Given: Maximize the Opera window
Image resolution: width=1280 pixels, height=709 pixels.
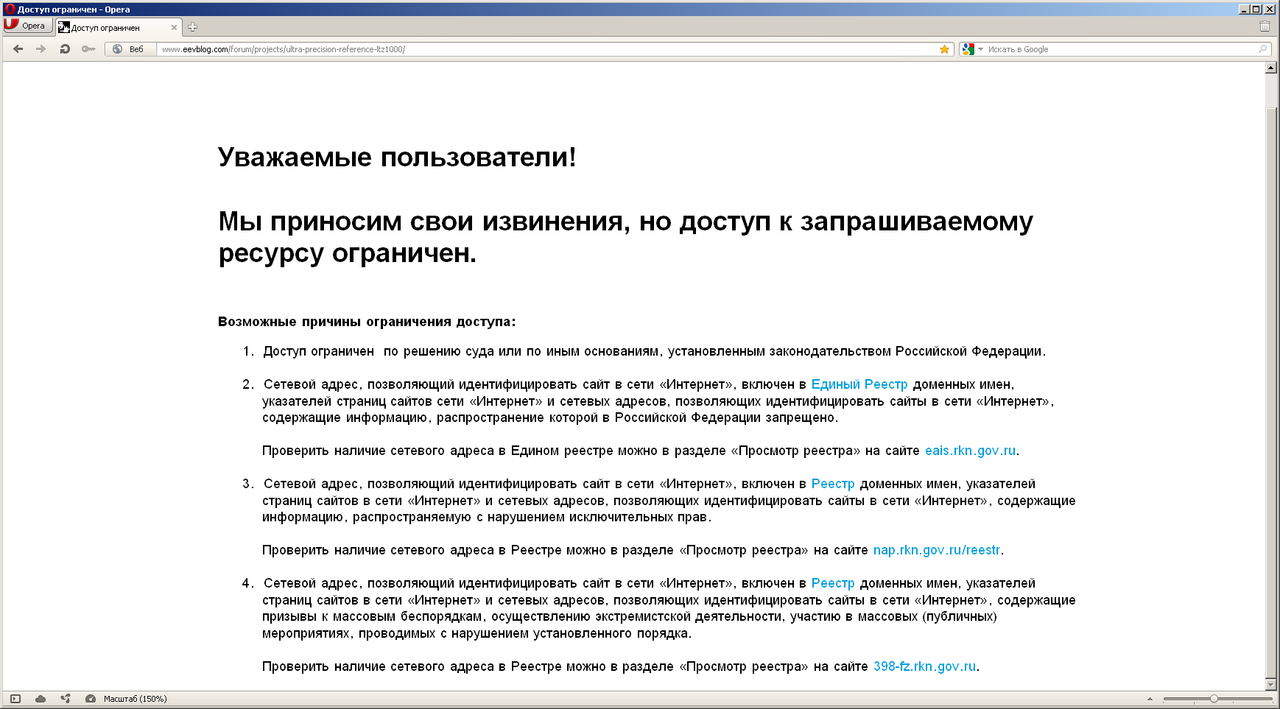Looking at the screenshot, I should (x=1258, y=8).
